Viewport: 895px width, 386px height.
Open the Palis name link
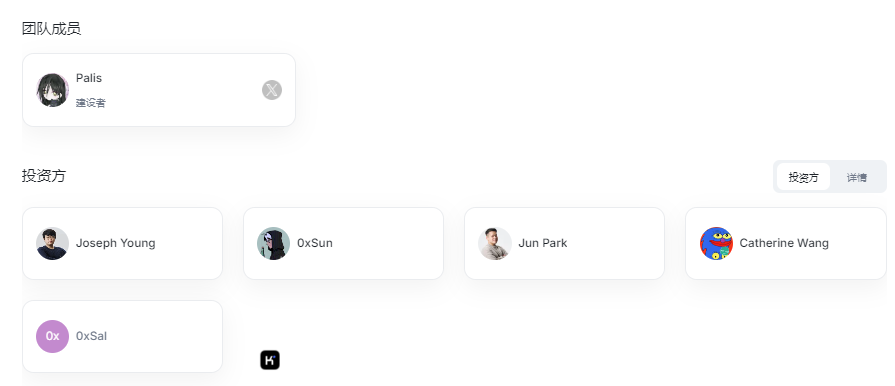(89, 78)
